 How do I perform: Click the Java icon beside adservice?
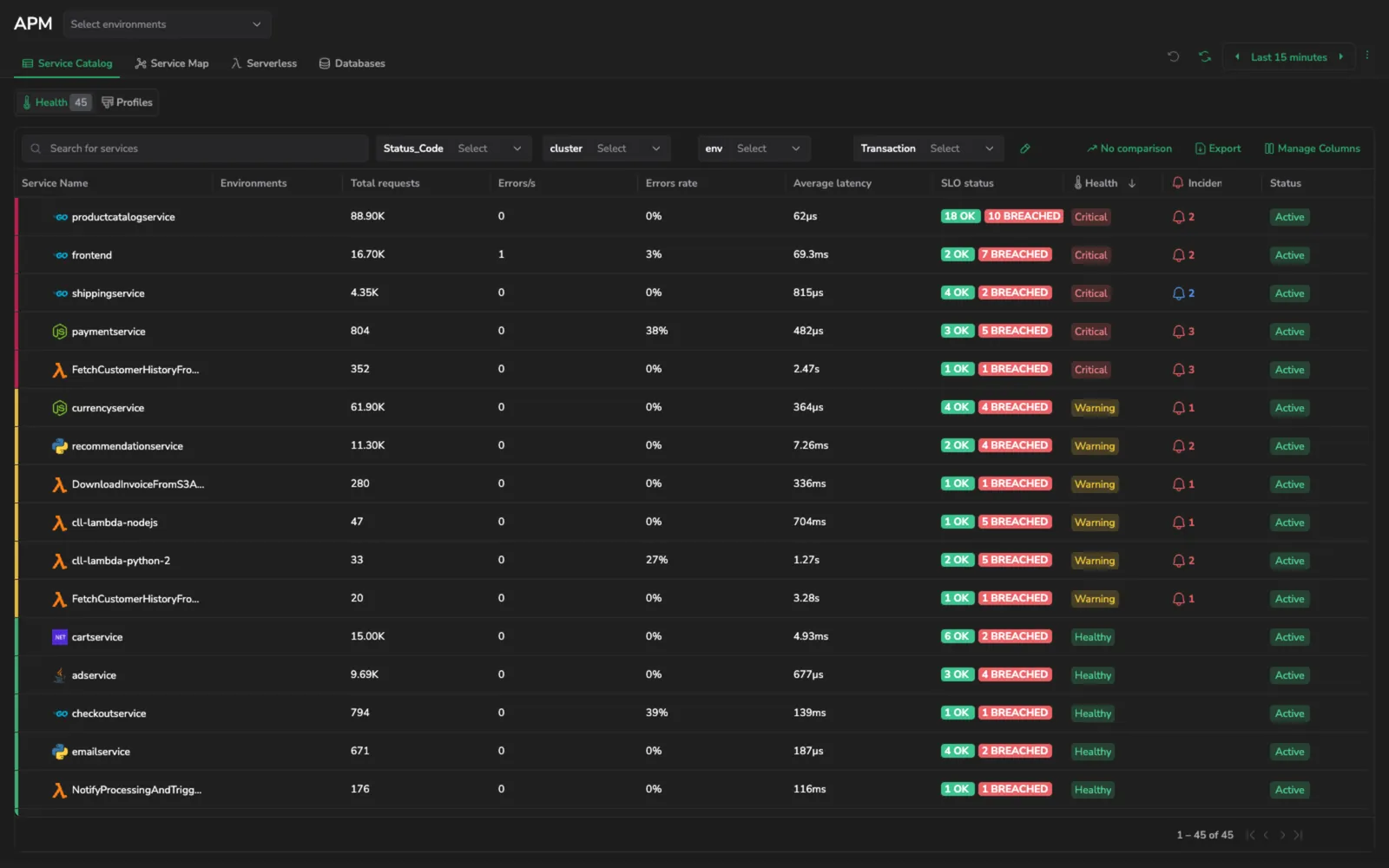click(x=60, y=675)
